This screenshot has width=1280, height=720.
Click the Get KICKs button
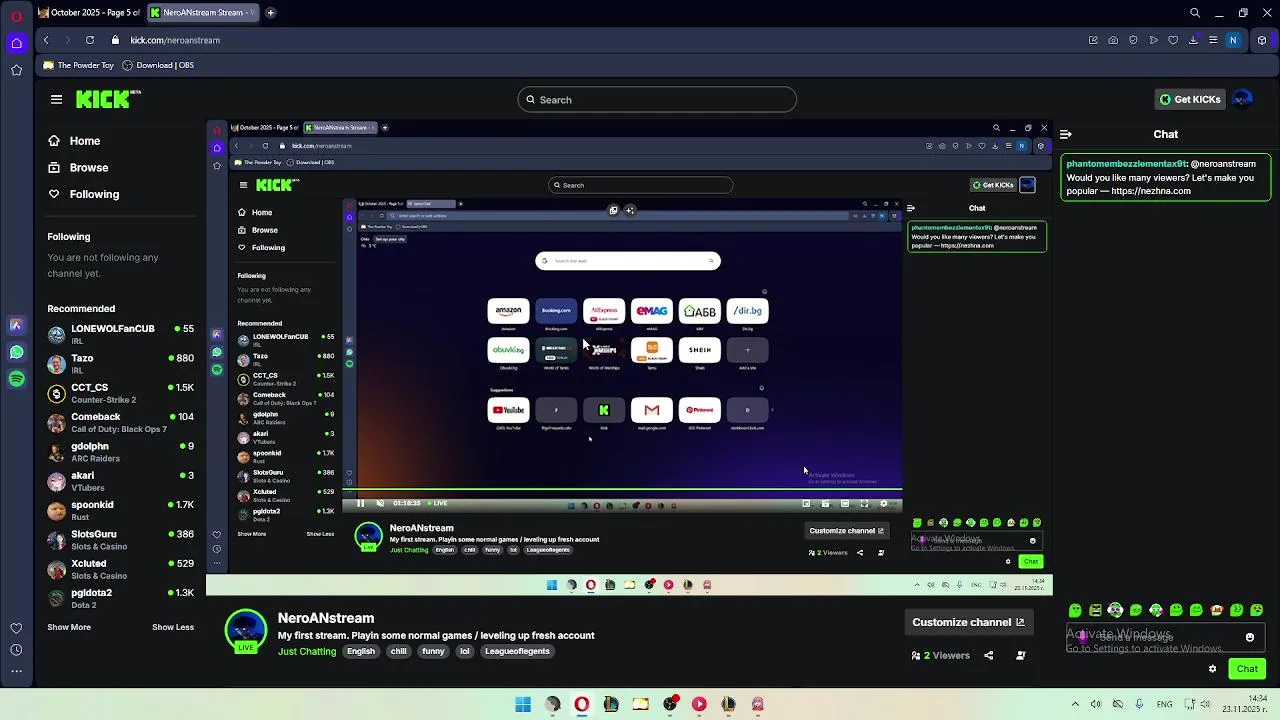[x=1190, y=99]
